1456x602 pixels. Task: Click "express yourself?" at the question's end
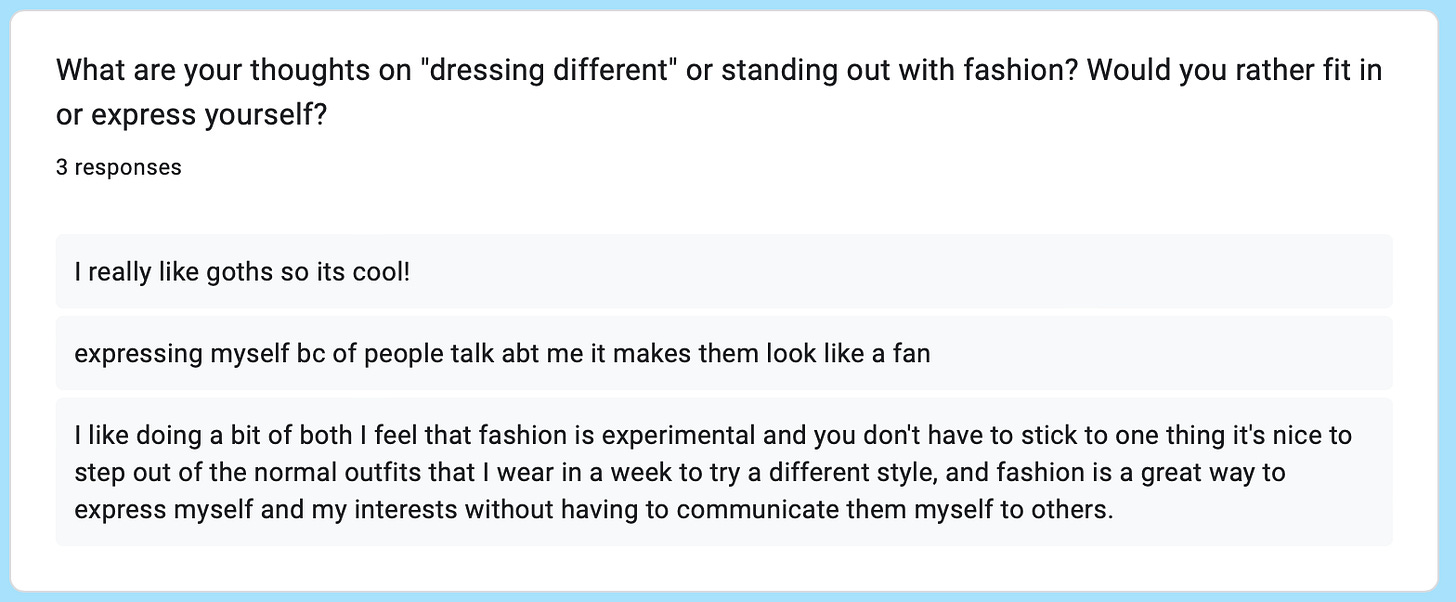[209, 114]
